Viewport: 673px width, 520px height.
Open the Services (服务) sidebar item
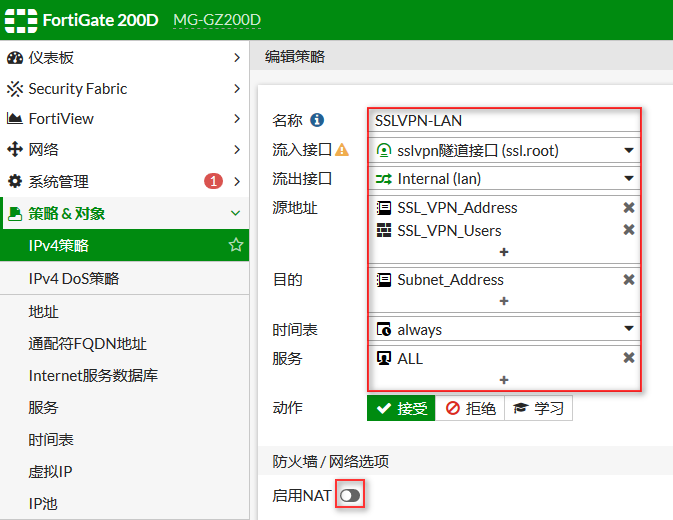(x=124, y=408)
